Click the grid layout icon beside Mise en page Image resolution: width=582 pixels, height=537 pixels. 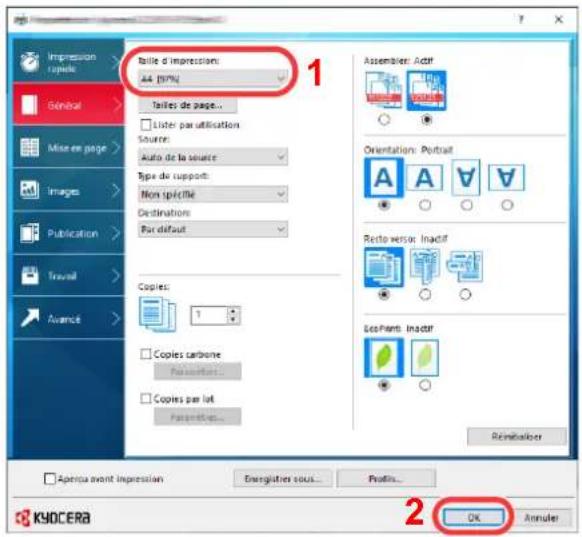(29, 147)
